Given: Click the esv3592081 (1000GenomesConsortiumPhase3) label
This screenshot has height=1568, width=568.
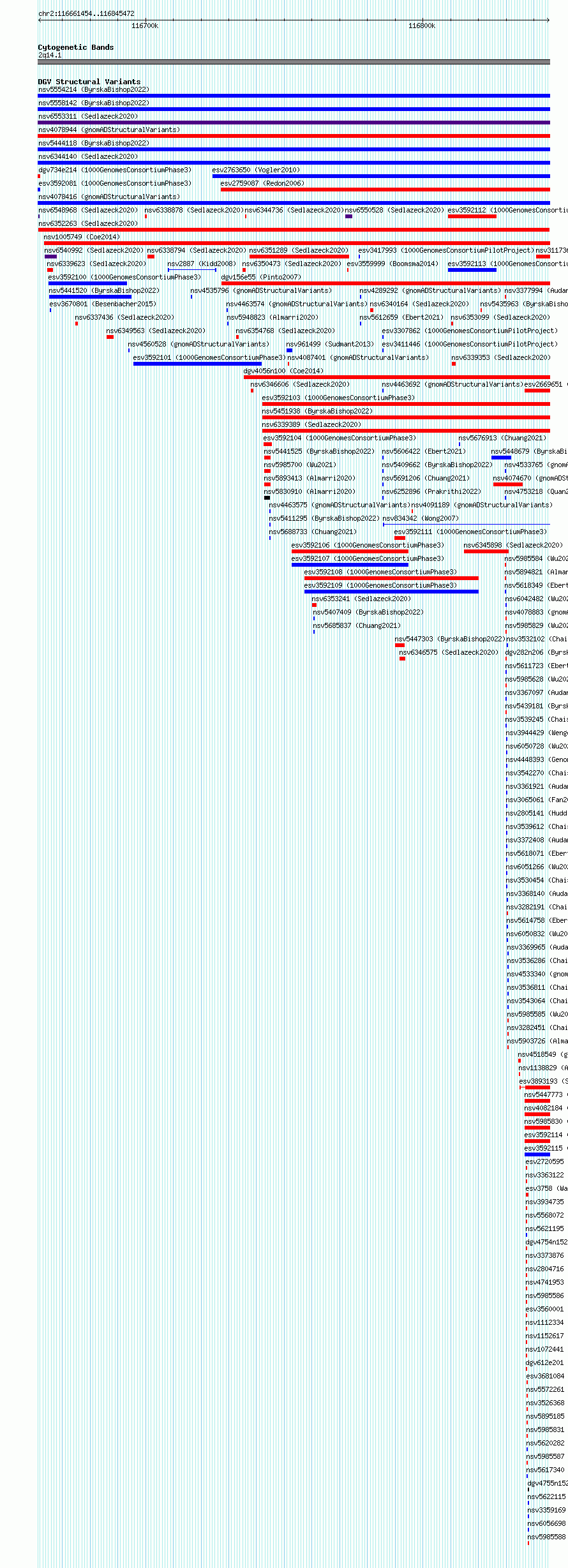Looking at the screenshot, I should point(115,184).
